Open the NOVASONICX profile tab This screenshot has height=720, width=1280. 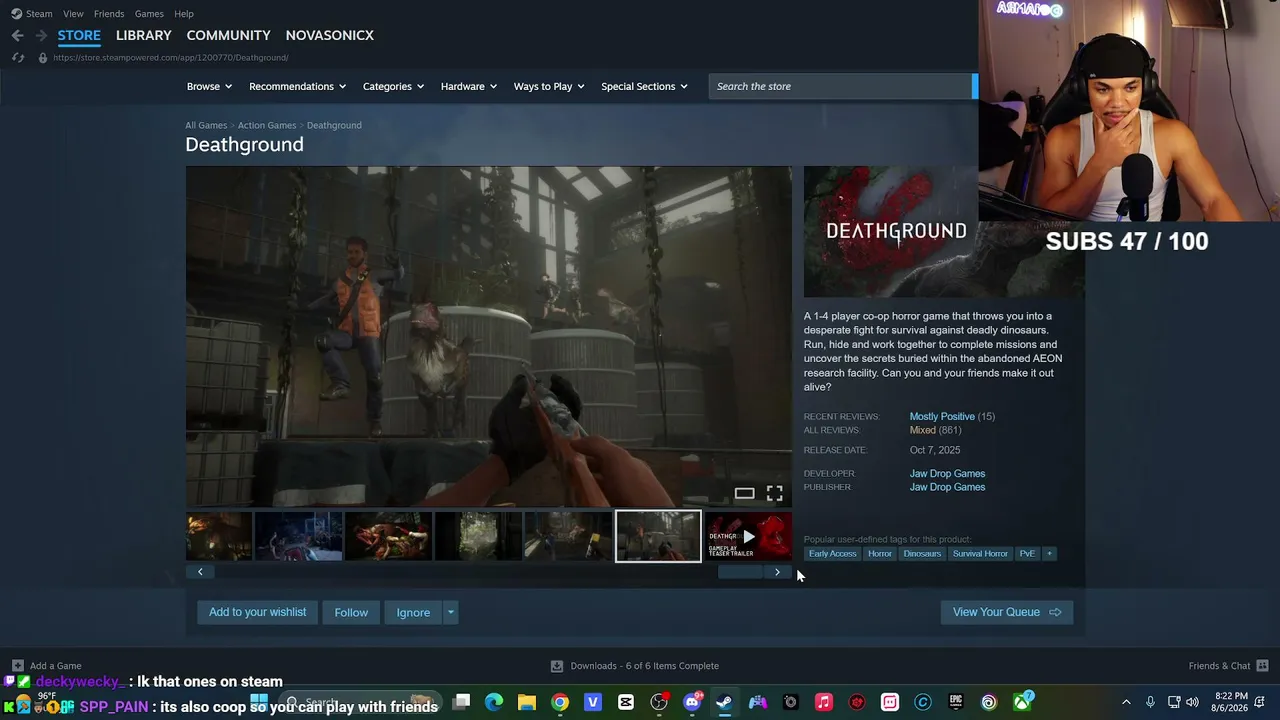330,35
